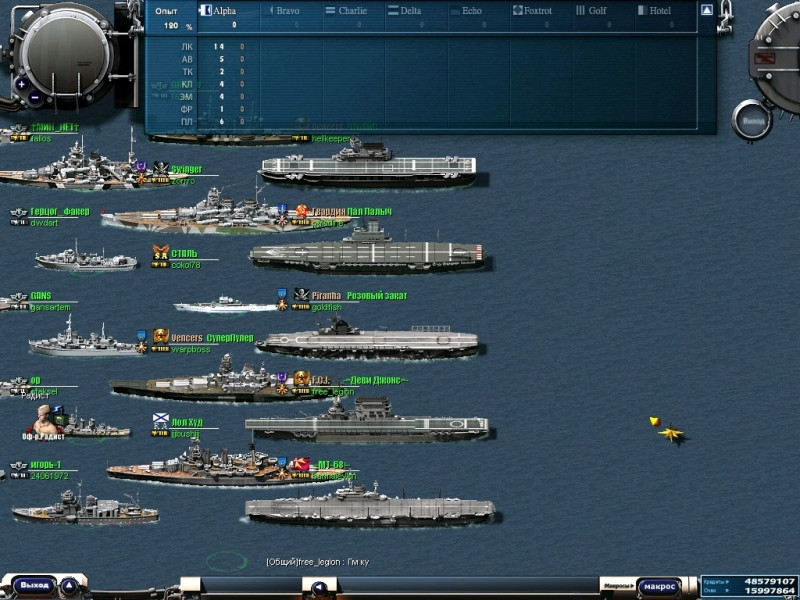Screen dimensions: 800x600
Task: Click the ЛК battleship count row
Action: point(213,46)
